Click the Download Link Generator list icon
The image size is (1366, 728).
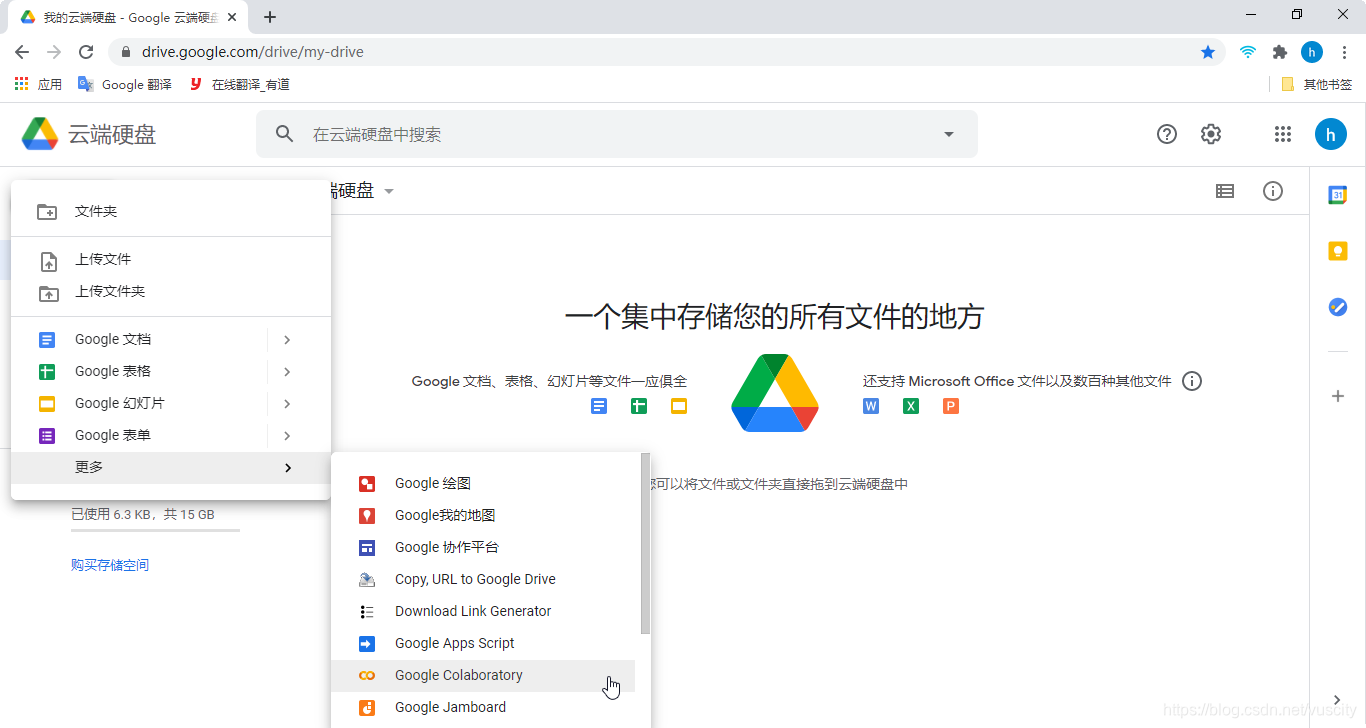(x=367, y=612)
